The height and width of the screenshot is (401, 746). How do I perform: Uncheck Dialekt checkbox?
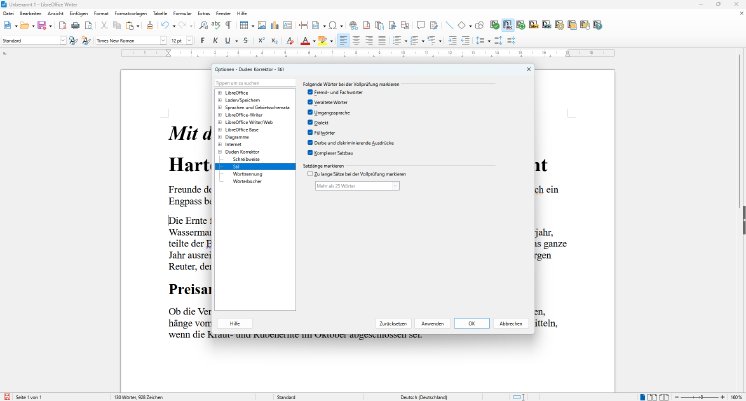click(310, 123)
